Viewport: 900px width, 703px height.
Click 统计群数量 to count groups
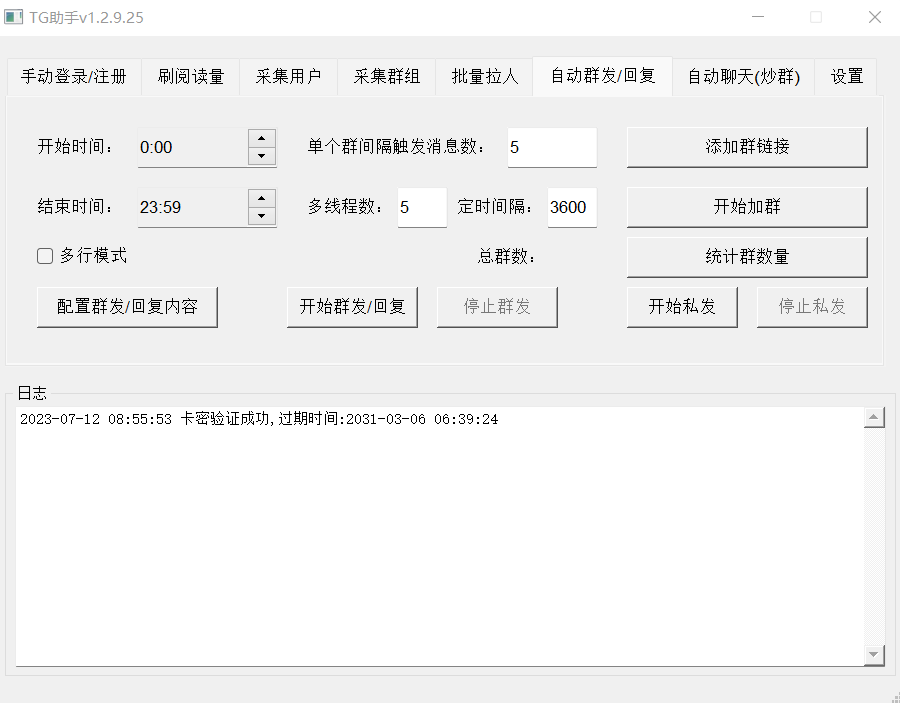click(x=746, y=257)
